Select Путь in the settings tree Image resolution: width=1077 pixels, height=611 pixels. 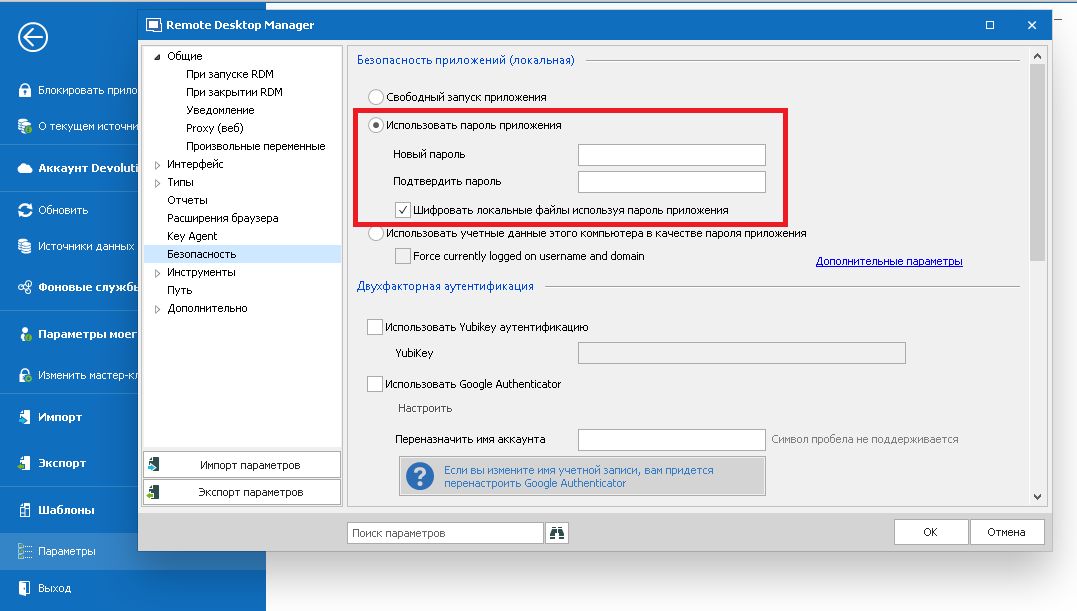pos(179,290)
